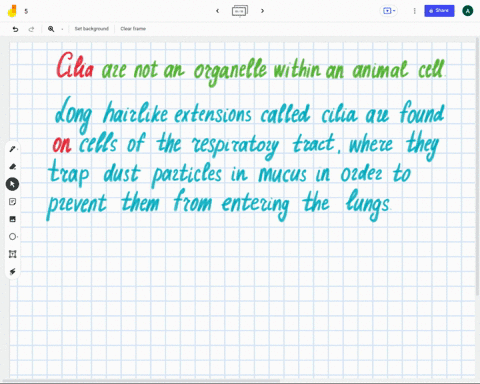Click the zoom magnifier icon
This screenshot has height=384, width=480.
[51, 29]
